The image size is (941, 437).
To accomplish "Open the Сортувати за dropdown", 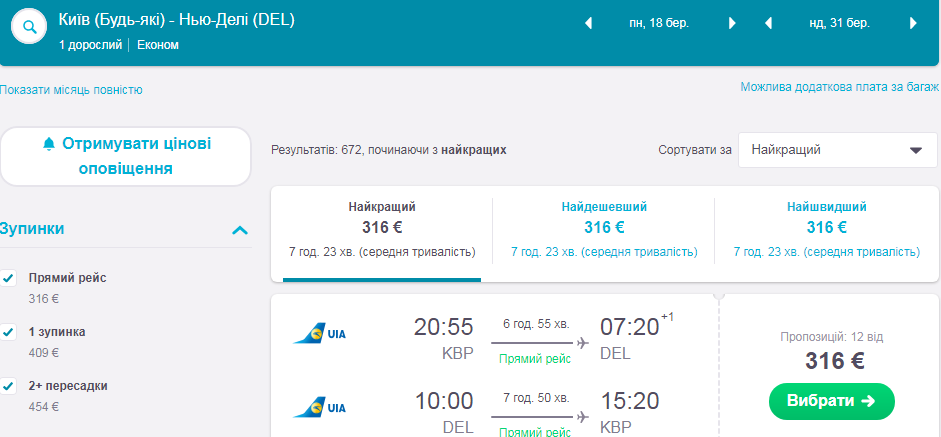I will click(837, 150).
